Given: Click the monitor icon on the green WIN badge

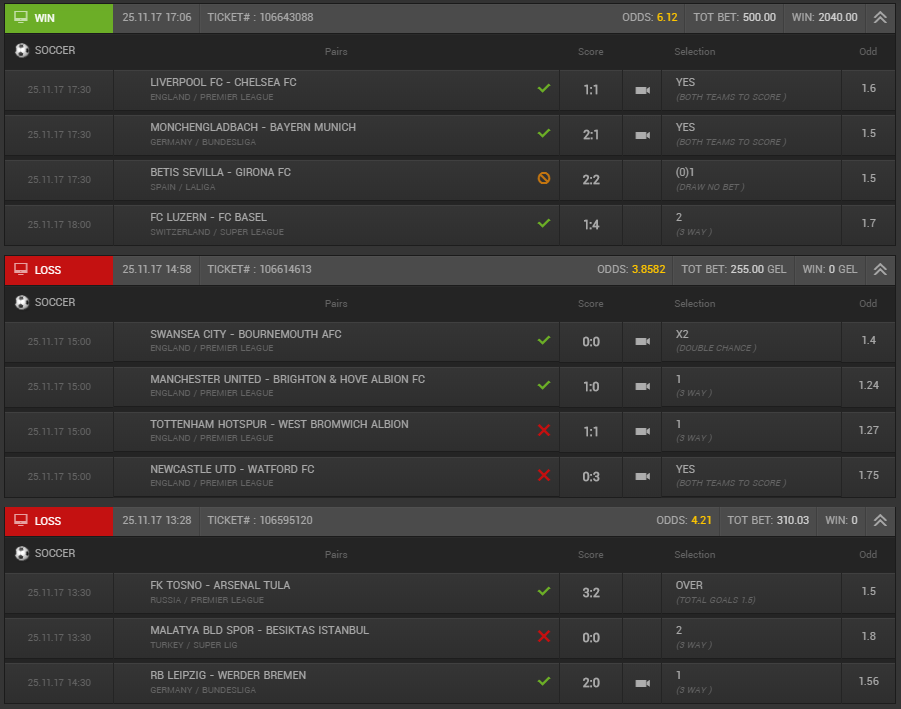Looking at the screenshot, I should point(21,17).
